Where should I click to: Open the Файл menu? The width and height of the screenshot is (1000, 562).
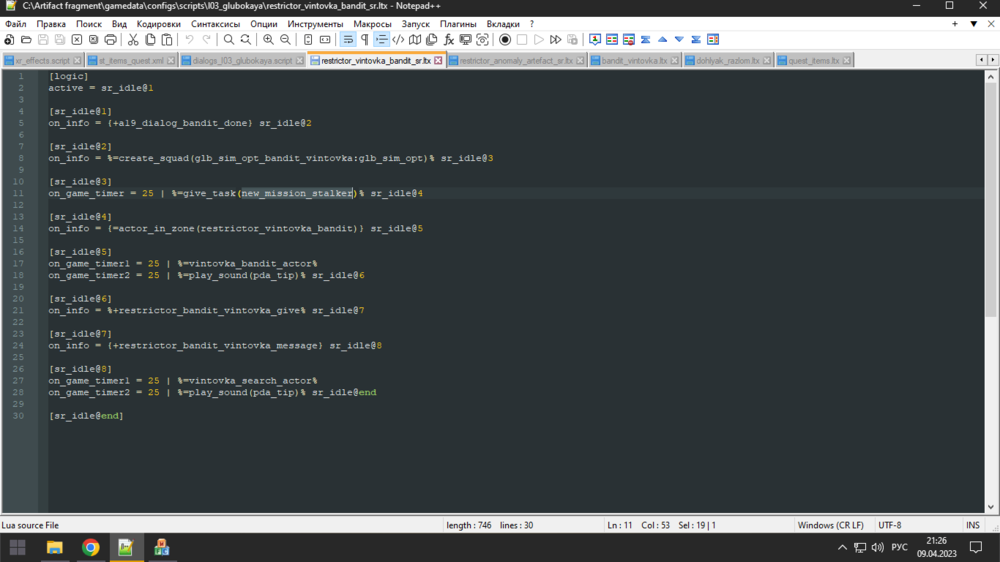click(16, 24)
